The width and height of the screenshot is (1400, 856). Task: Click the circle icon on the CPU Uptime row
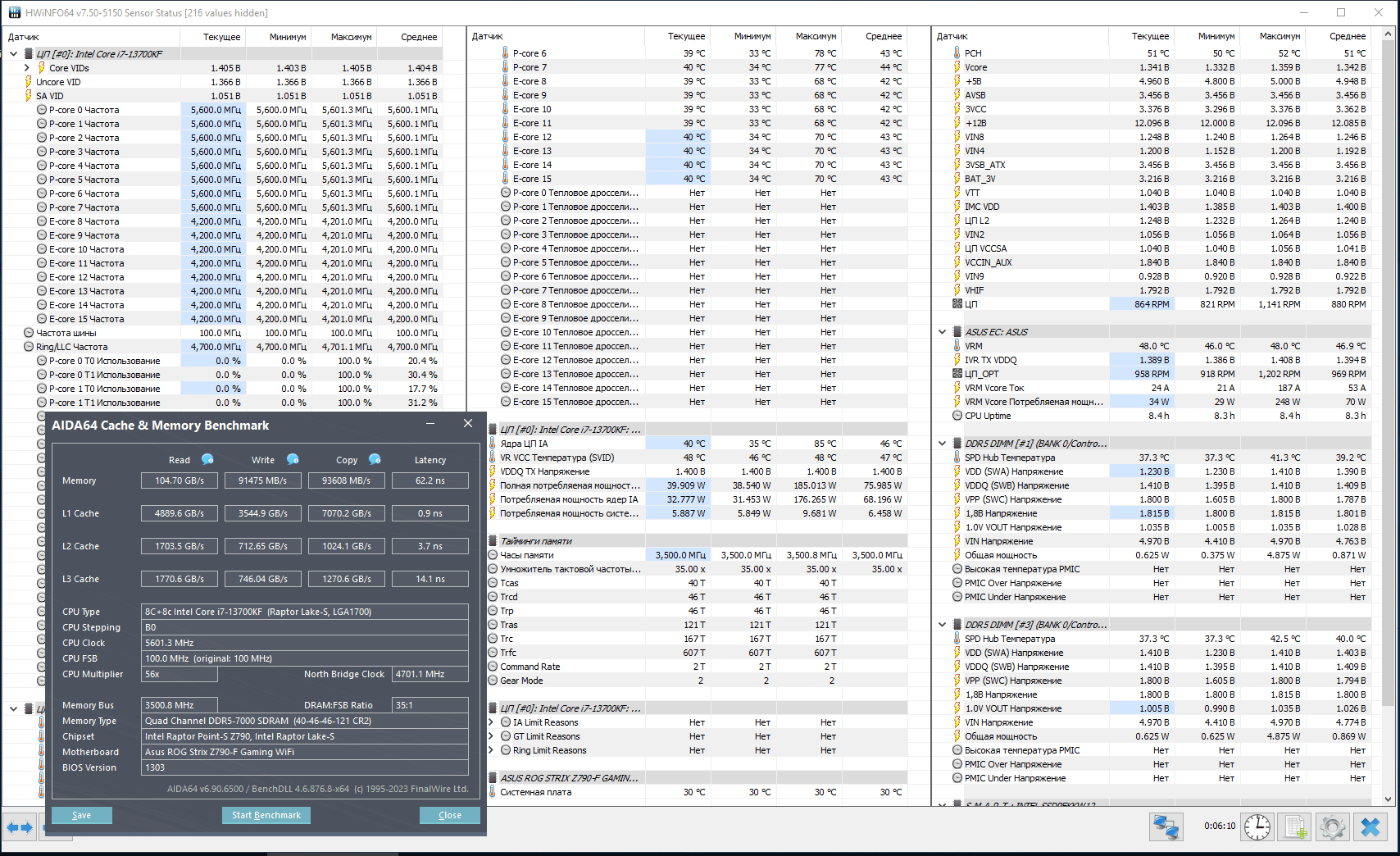pos(957,416)
